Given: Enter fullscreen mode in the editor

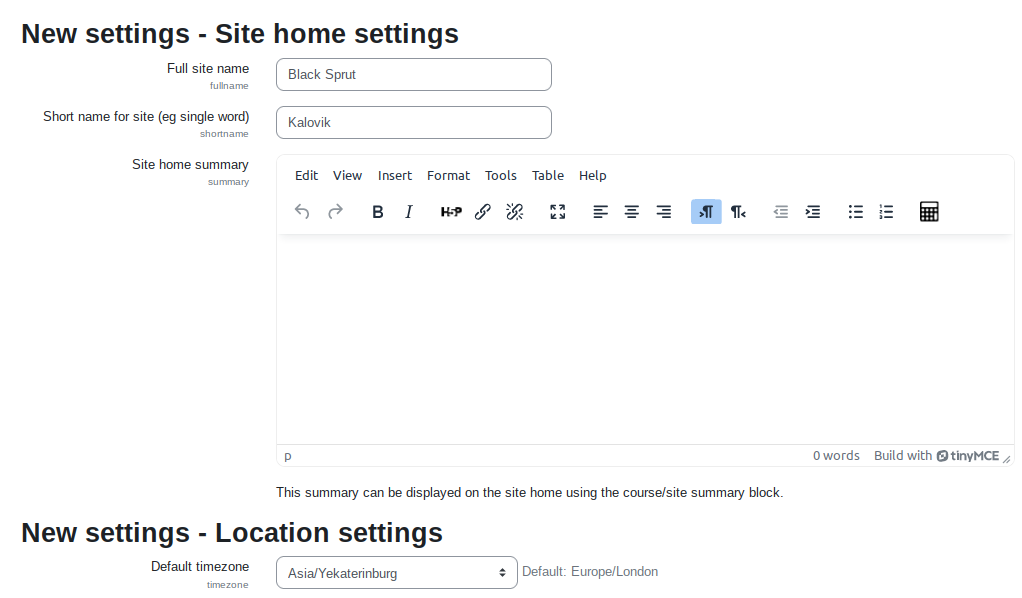Looking at the screenshot, I should (558, 212).
